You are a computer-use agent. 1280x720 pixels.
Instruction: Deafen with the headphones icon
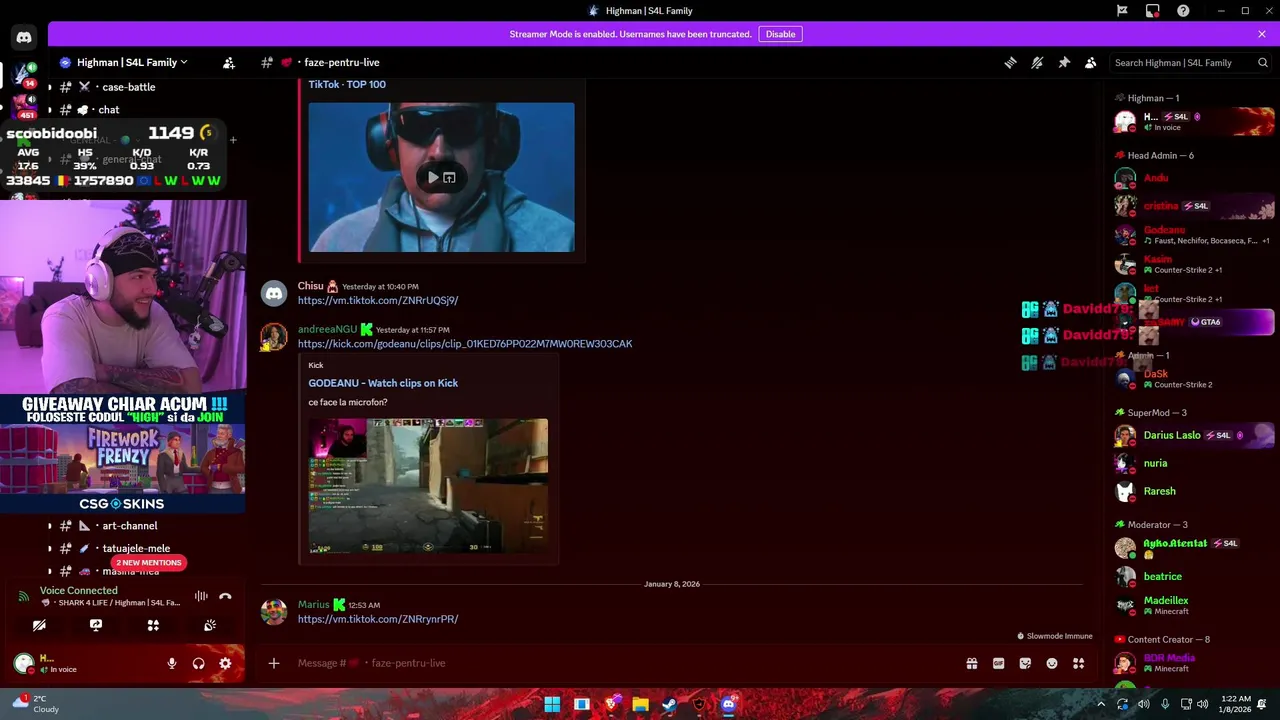198,663
